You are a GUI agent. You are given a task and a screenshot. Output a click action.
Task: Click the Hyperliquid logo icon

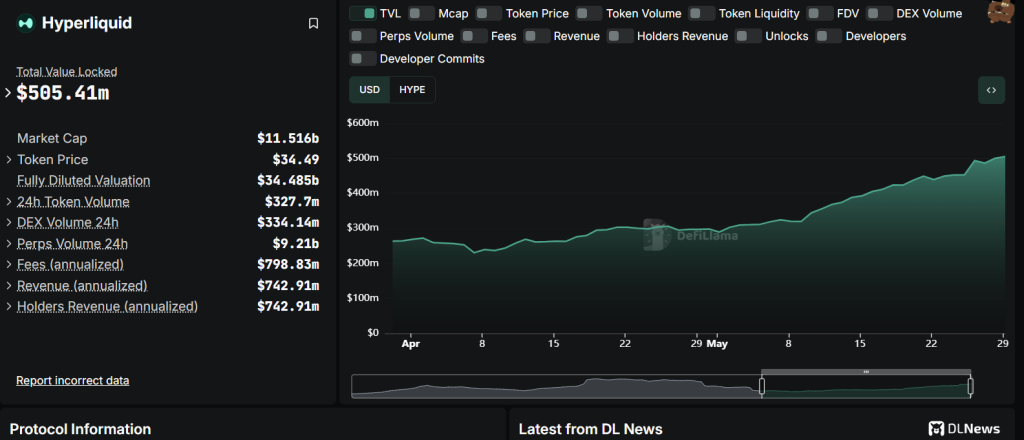tap(25, 24)
